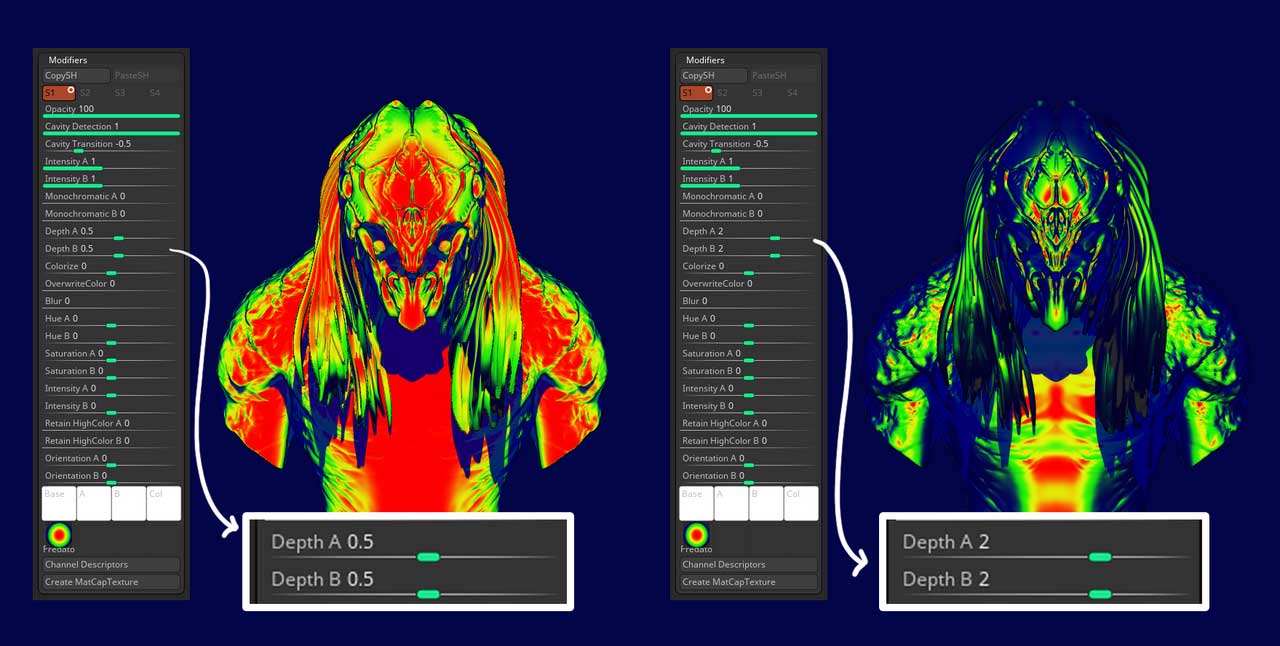
Task: Click the OverwriteColor slider in the left panel
Action: click(x=111, y=285)
